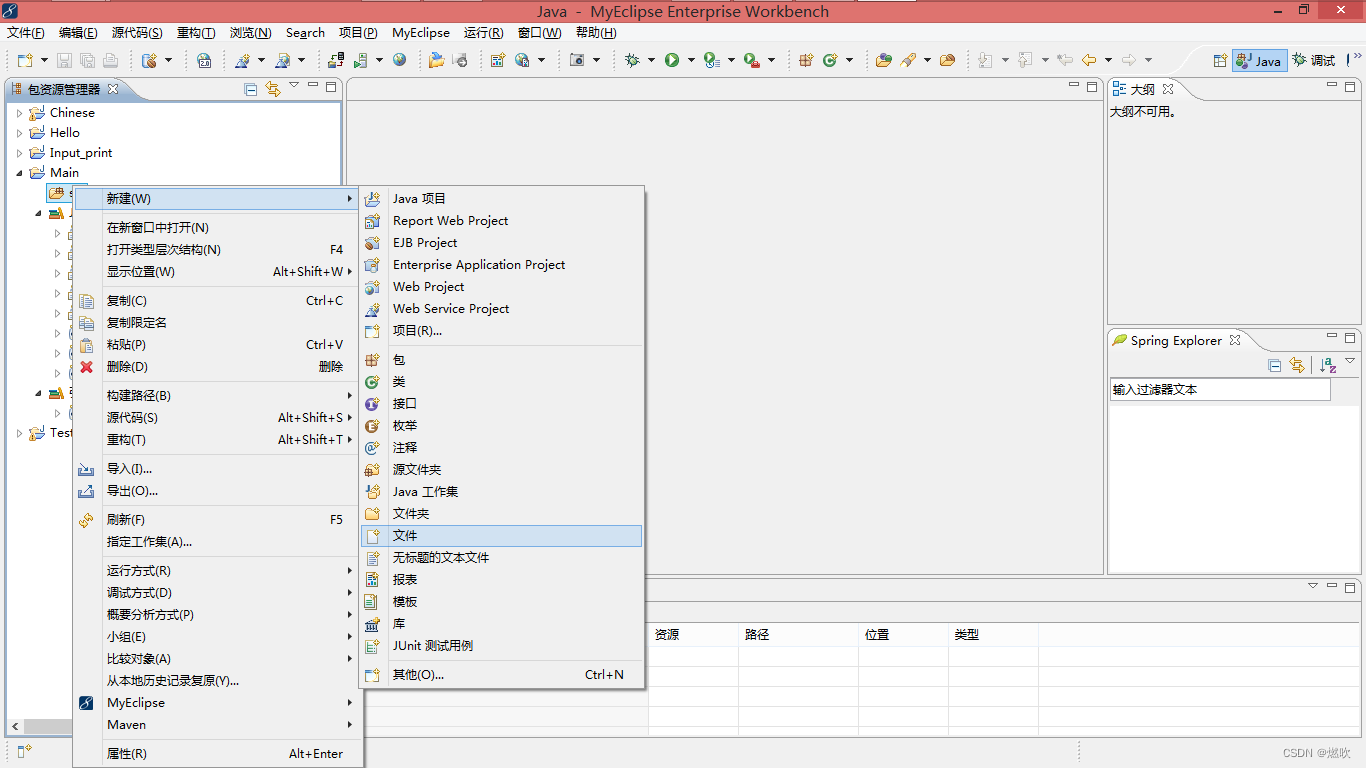Click the 路径 column header
This screenshot has height=768, width=1366.
798,635
